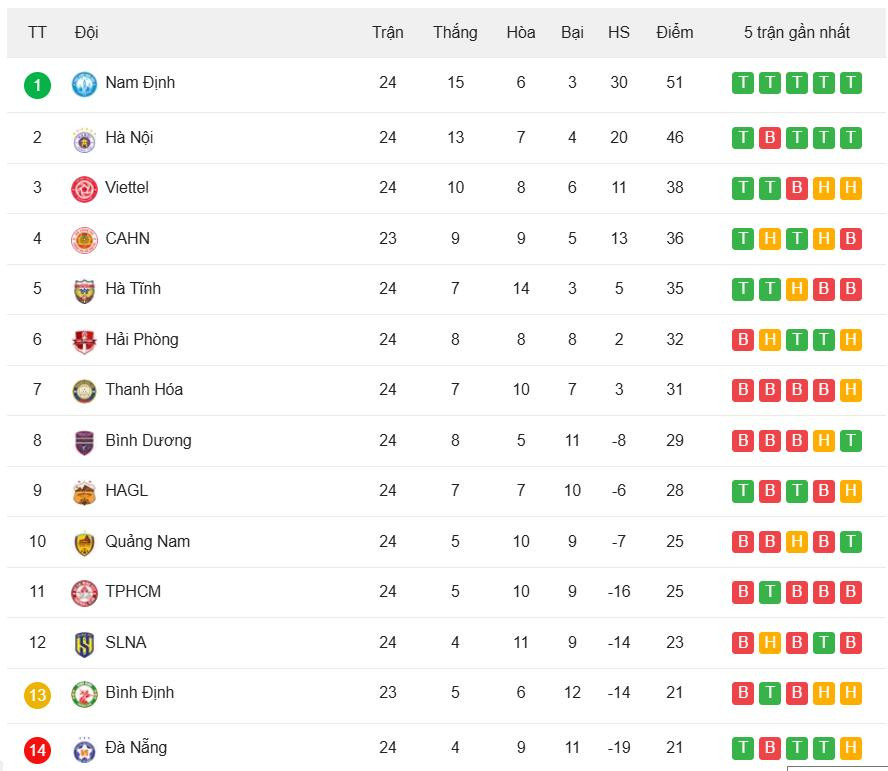The height and width of the screenshot is (771, 888).
Task: Click Quảng Nam's yellow H draw badge
Action: (x=797, y=542)
